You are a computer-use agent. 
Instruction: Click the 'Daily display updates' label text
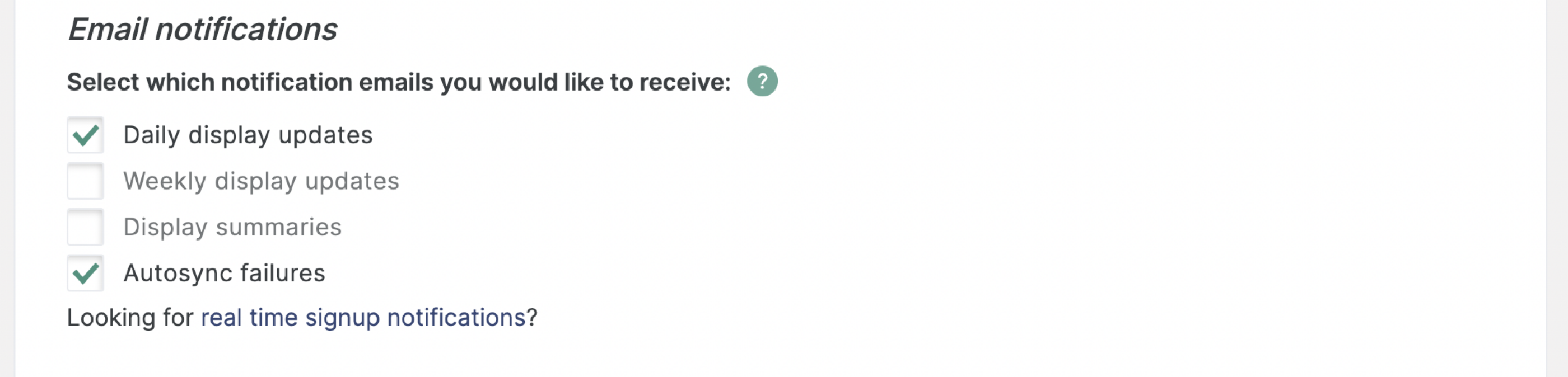[x=248, y=135]
